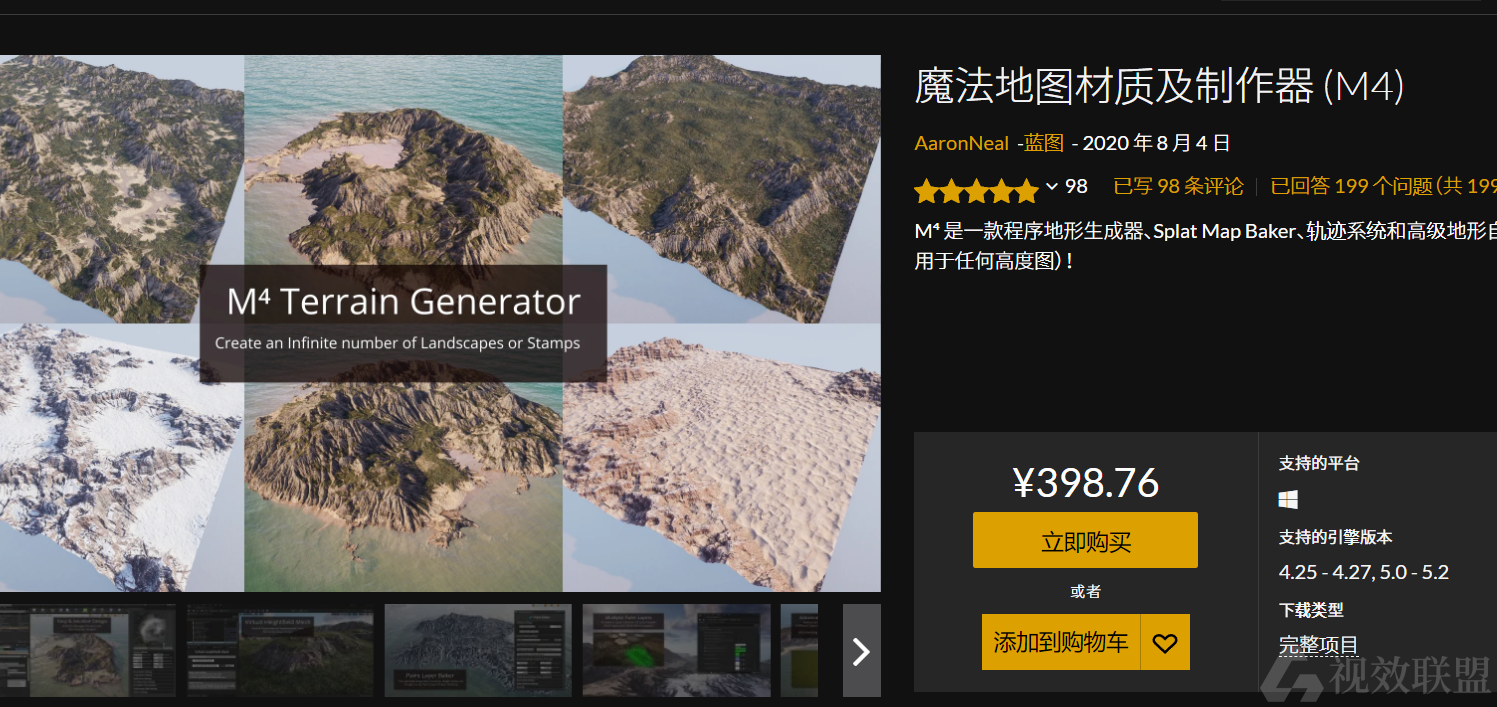Add product to wishlist with heart icon
1497x707 pixels.
1165,642
